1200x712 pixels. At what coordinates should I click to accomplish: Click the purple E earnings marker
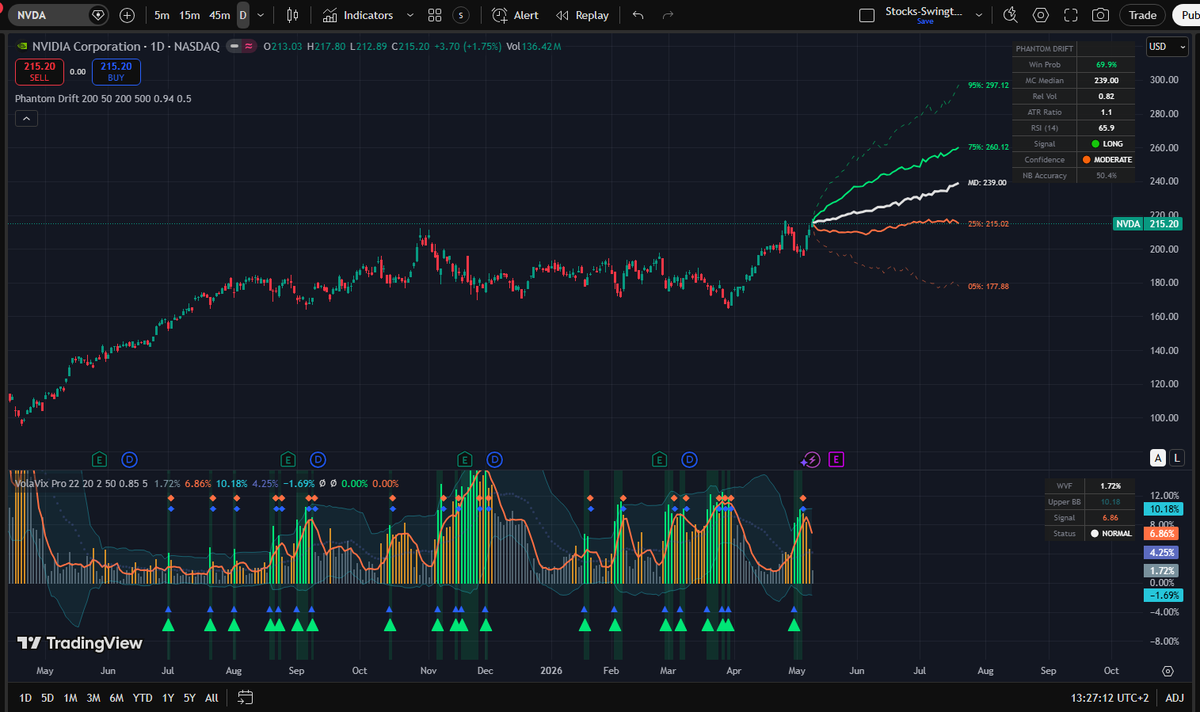837,459
